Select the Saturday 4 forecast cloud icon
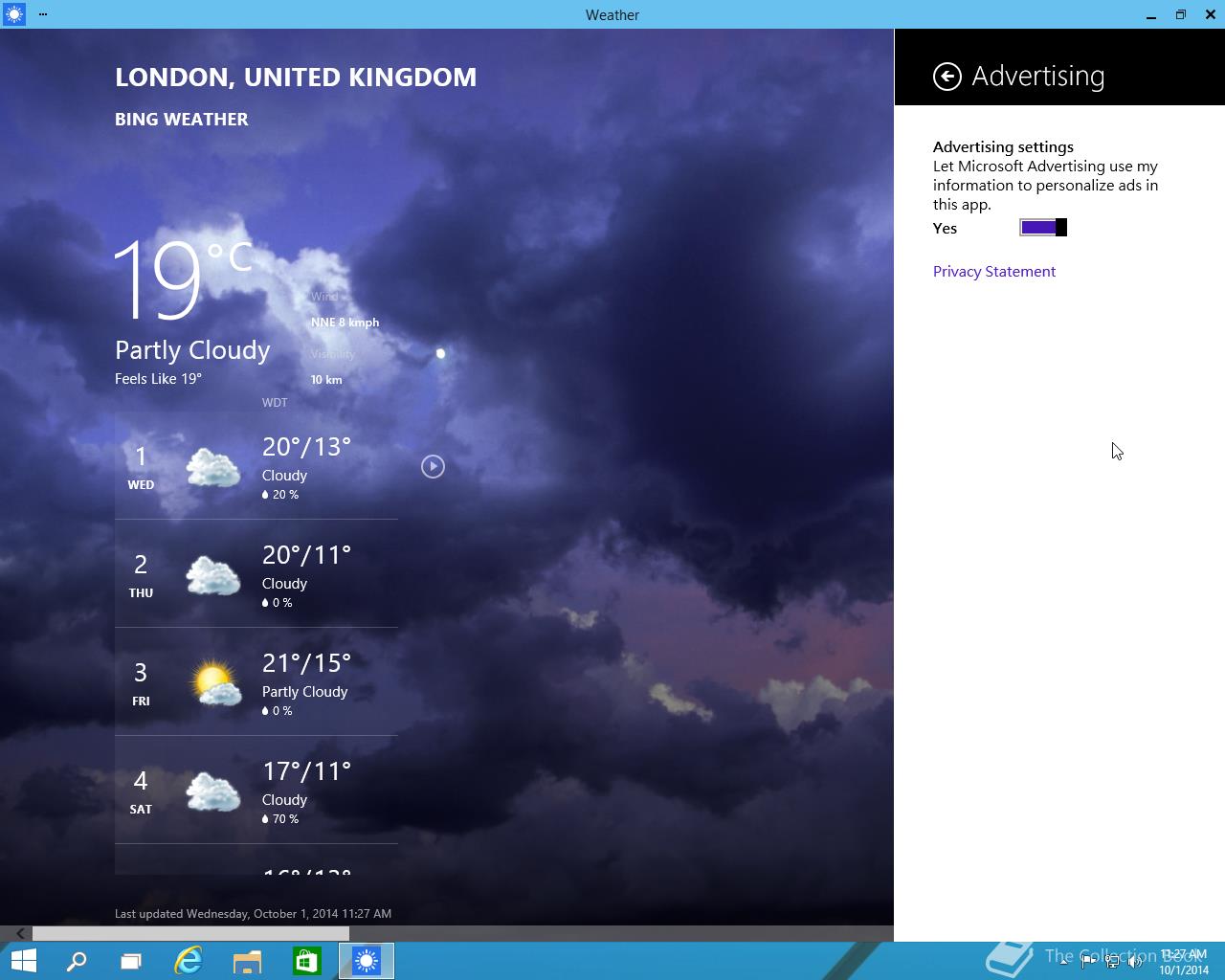This screenshot has height=980, width=1225. pyautogui.click(x=213, y=791)
